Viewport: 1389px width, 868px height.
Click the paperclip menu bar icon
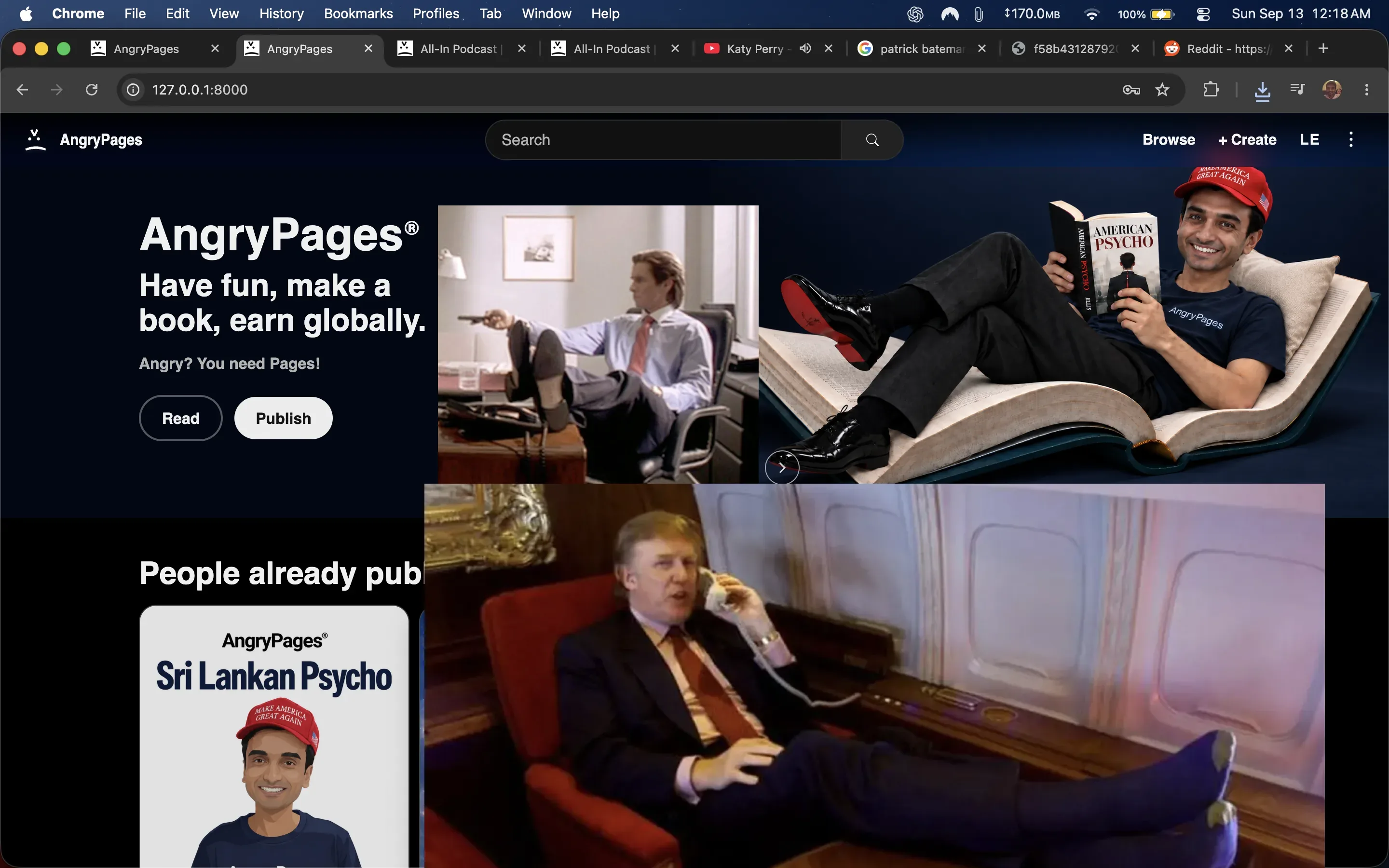[x=979, y=14]
